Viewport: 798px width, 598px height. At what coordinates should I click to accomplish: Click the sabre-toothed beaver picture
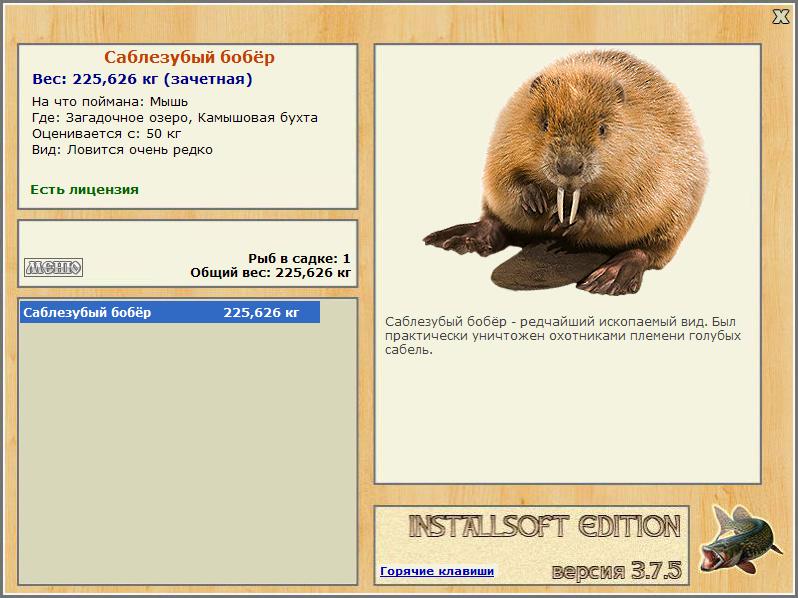pos(566,172)
